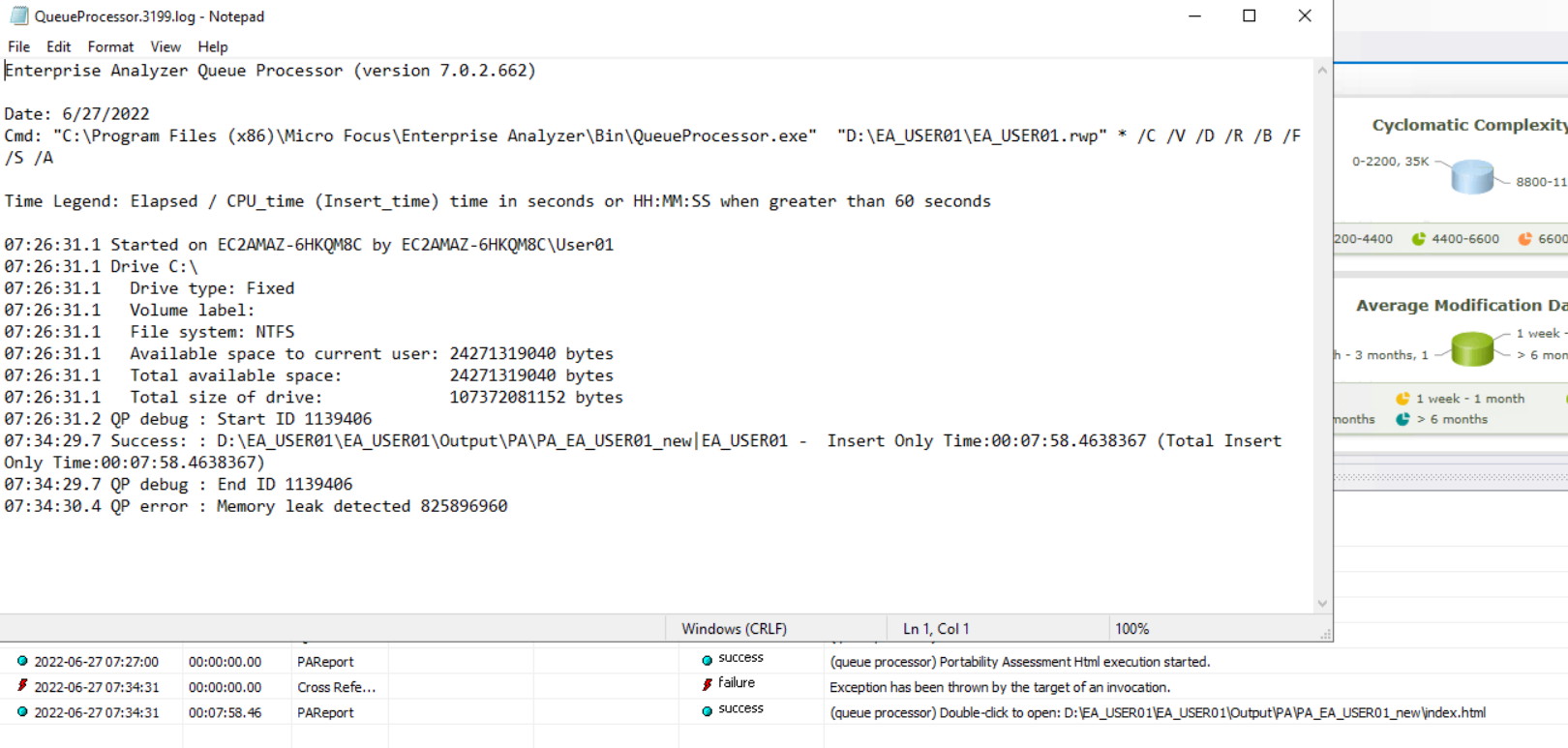
Task: Click the teal '> 6 months' legend icon
Action: point(1402,419)
